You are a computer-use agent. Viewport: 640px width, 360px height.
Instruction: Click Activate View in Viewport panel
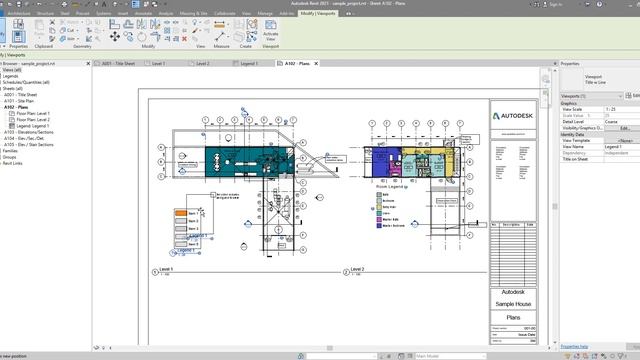coord(270,30)
